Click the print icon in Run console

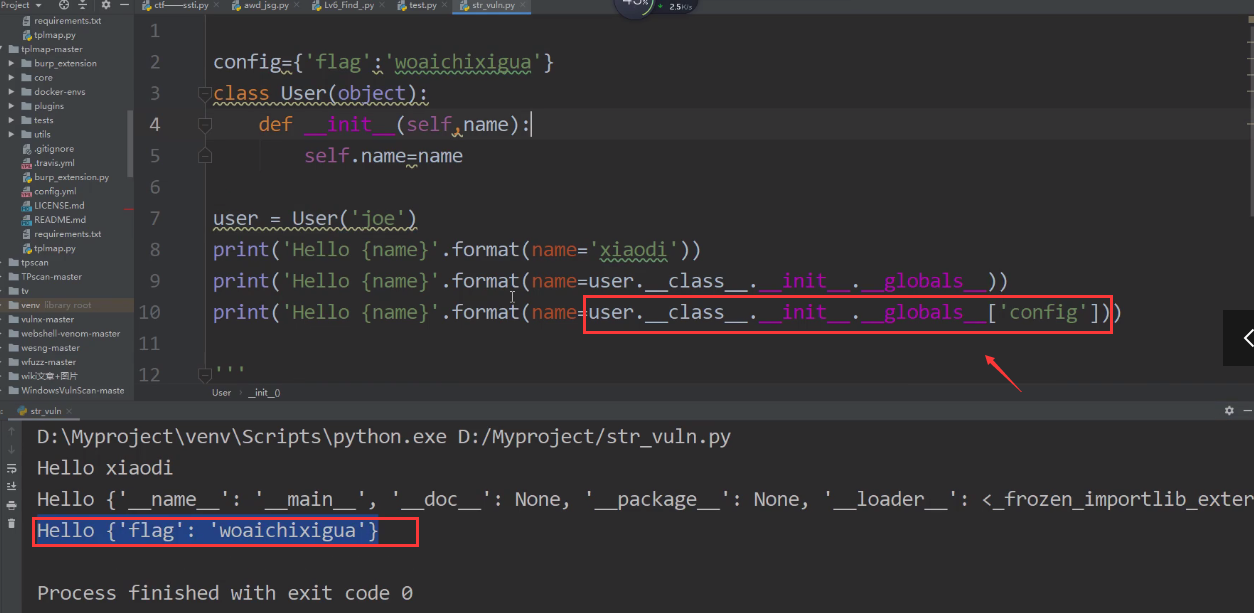click(x=12, y=505)
